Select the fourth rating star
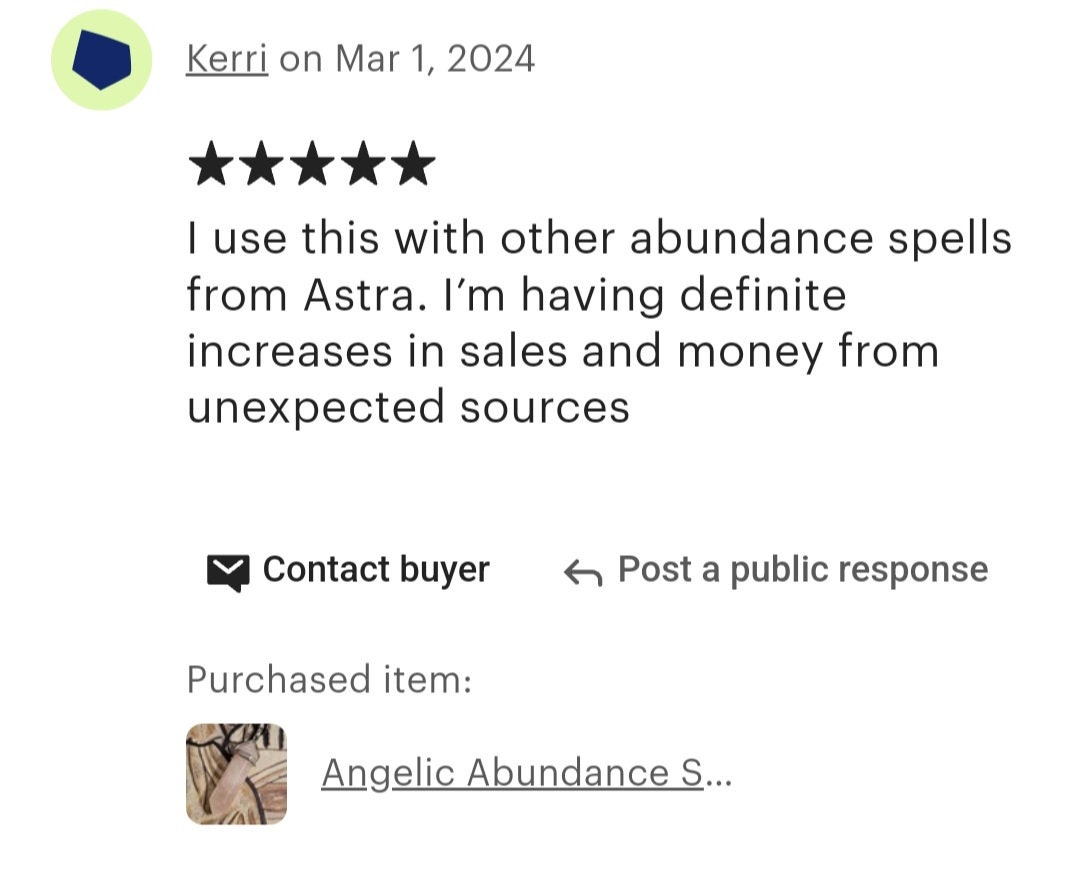1080x884 pixels. [x=363, y=164]
